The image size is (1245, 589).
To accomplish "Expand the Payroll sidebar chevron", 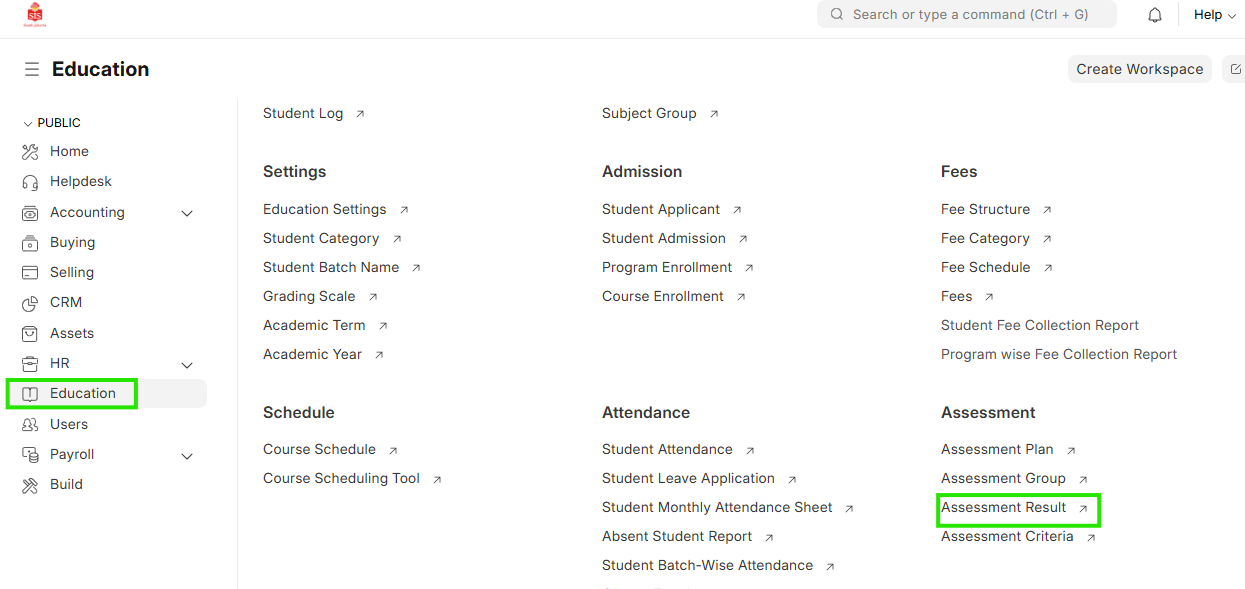I will [187, 456].
